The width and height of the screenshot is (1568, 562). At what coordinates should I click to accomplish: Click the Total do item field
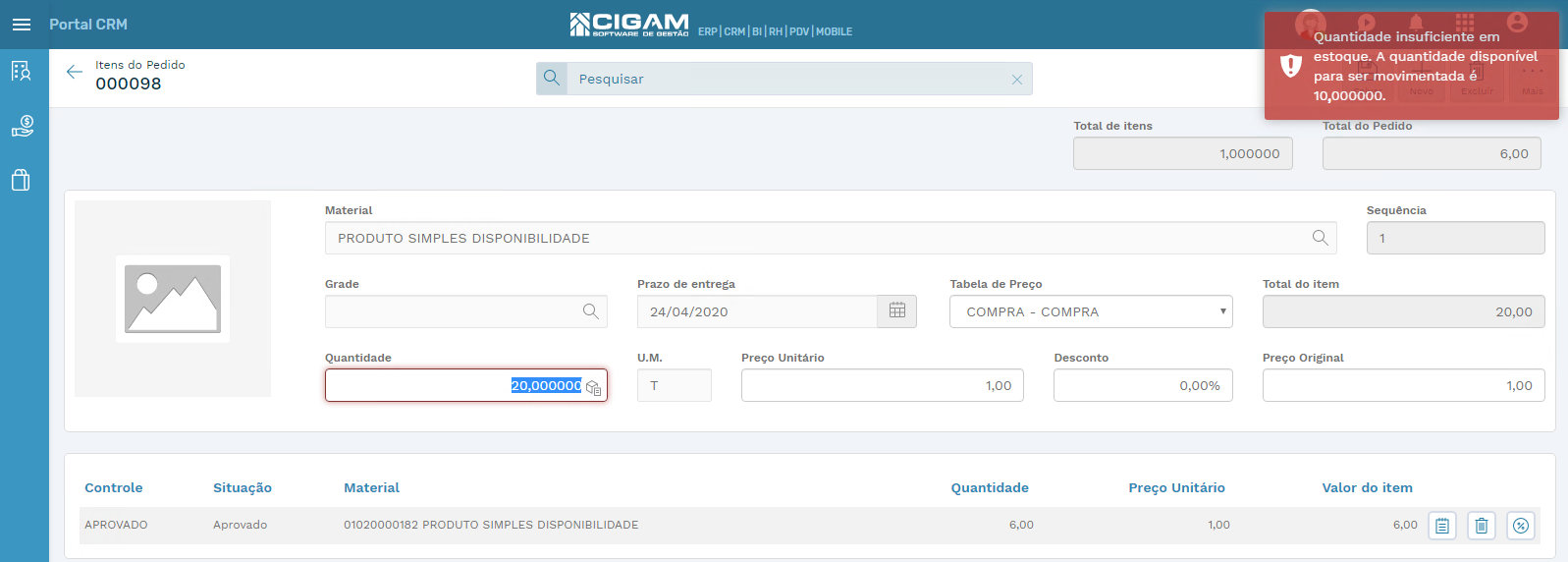click(1404, 311)
